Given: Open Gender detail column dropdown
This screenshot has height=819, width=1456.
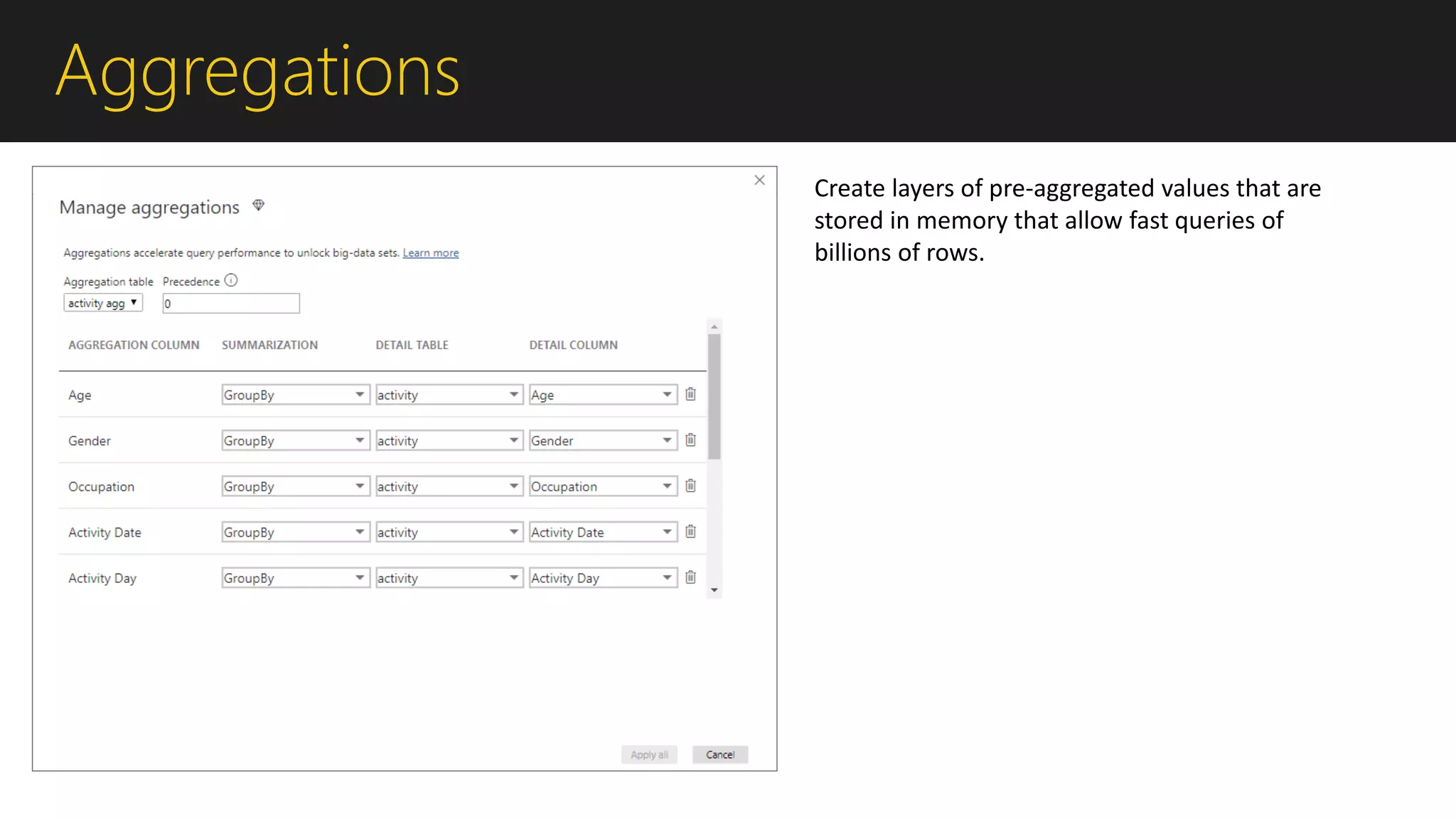Looking at the screenshot, I should coord(603,440).
